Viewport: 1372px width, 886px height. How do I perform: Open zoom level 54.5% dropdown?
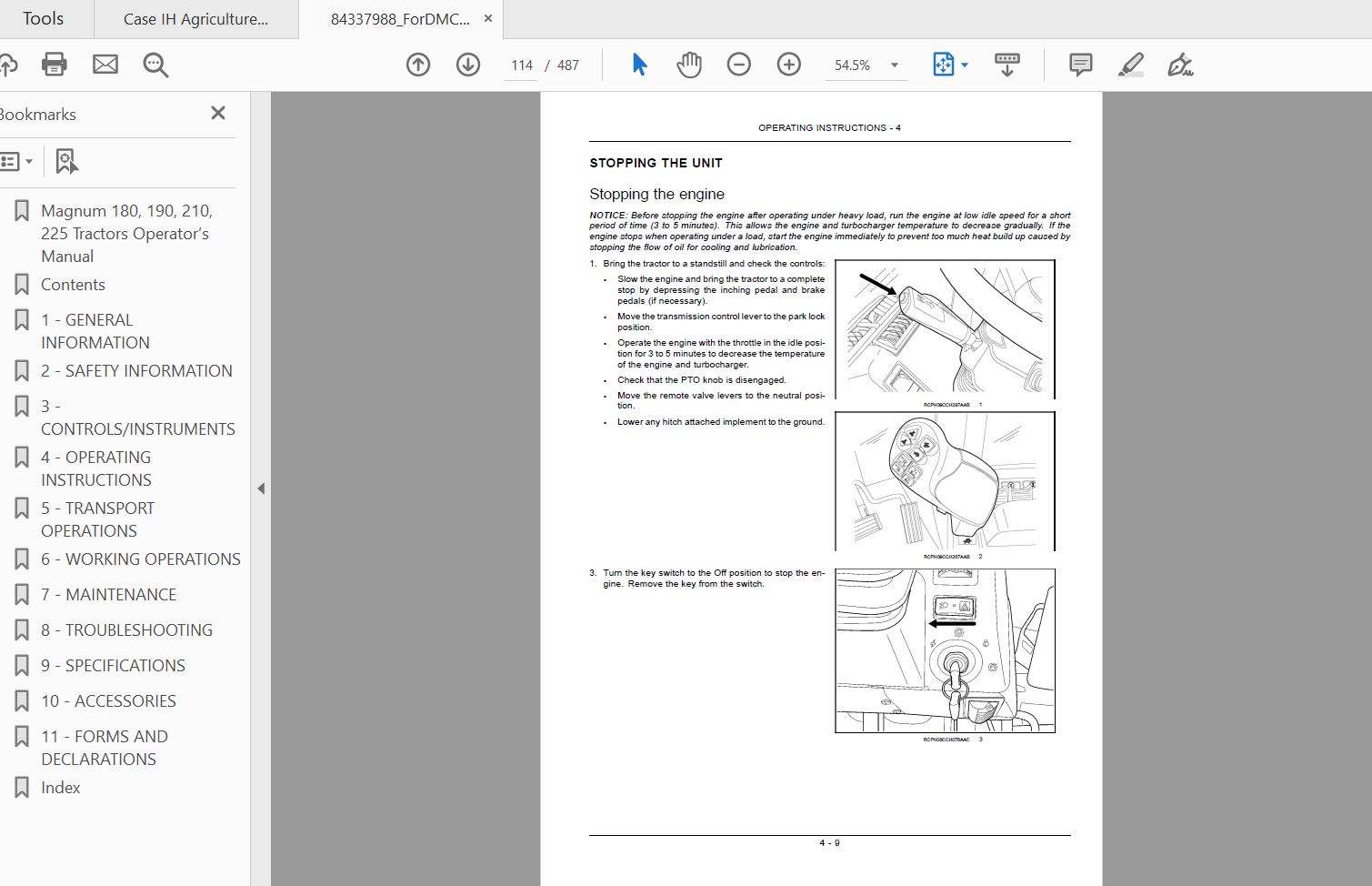[895, 65]
